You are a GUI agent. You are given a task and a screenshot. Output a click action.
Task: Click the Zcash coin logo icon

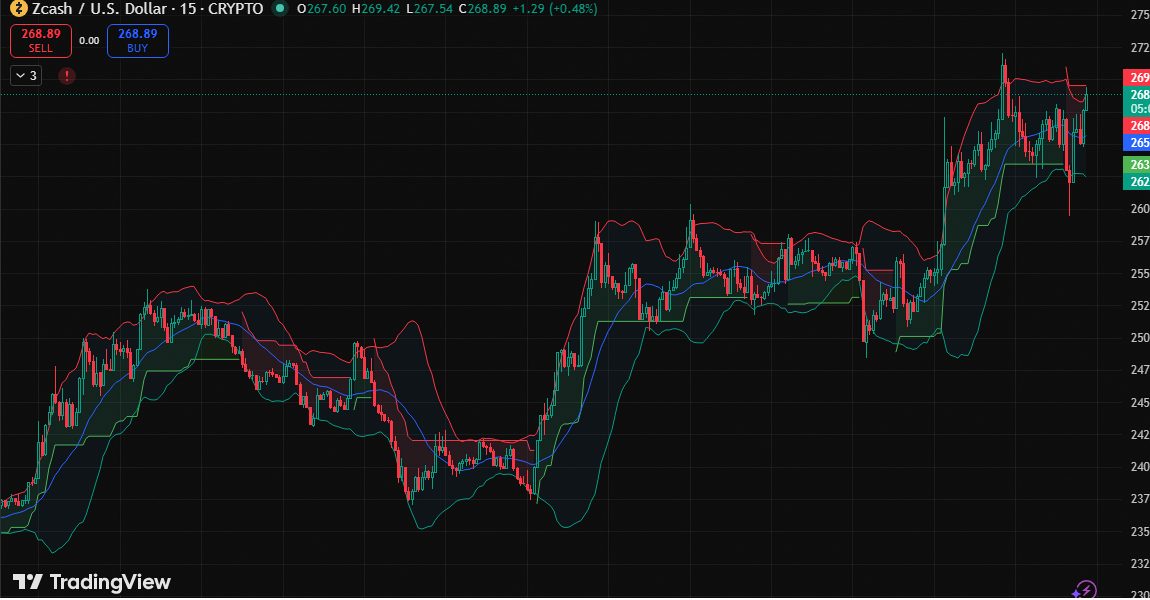[x=18, y=9]
